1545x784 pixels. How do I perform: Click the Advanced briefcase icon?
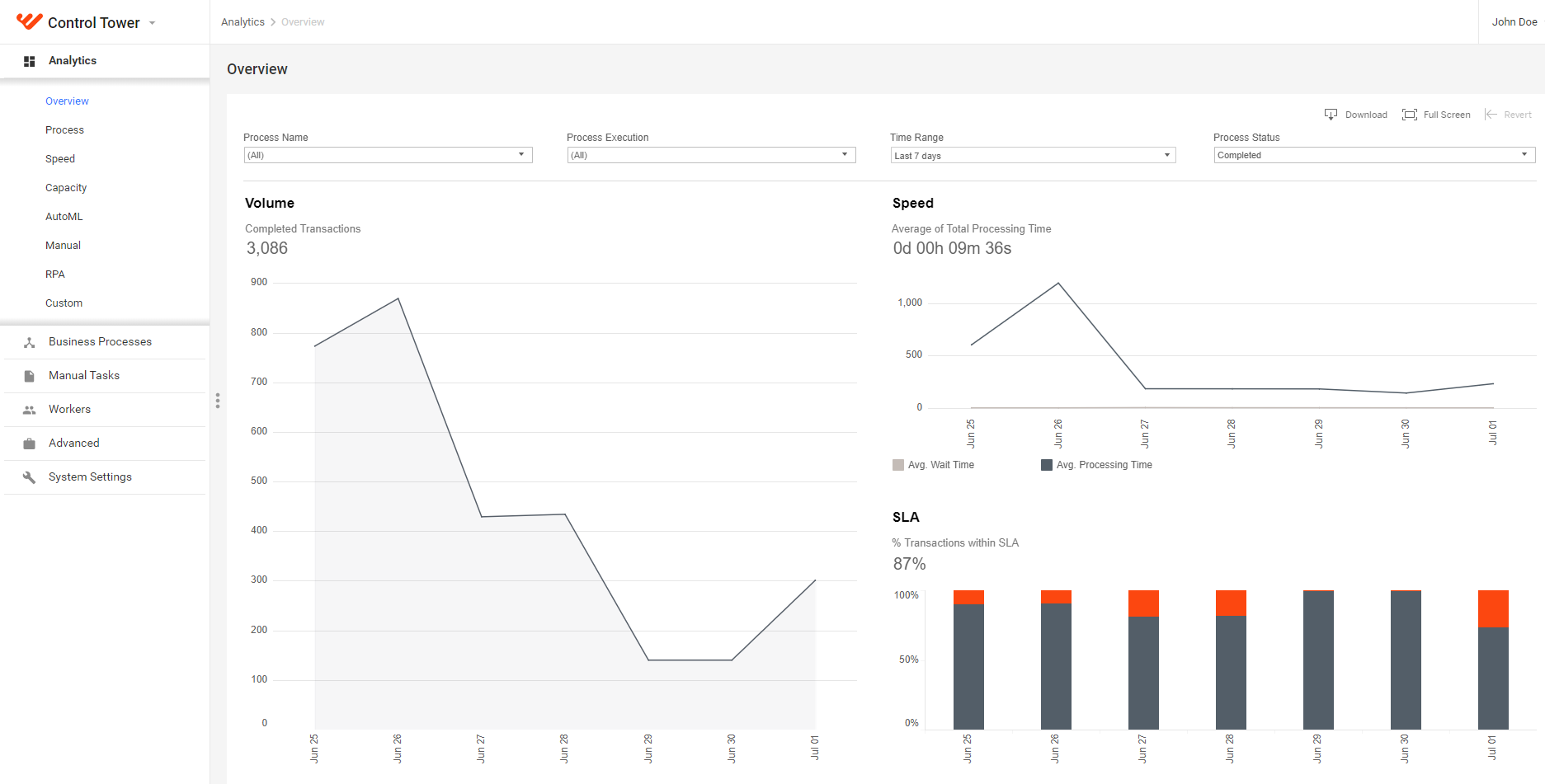point(29,444)
